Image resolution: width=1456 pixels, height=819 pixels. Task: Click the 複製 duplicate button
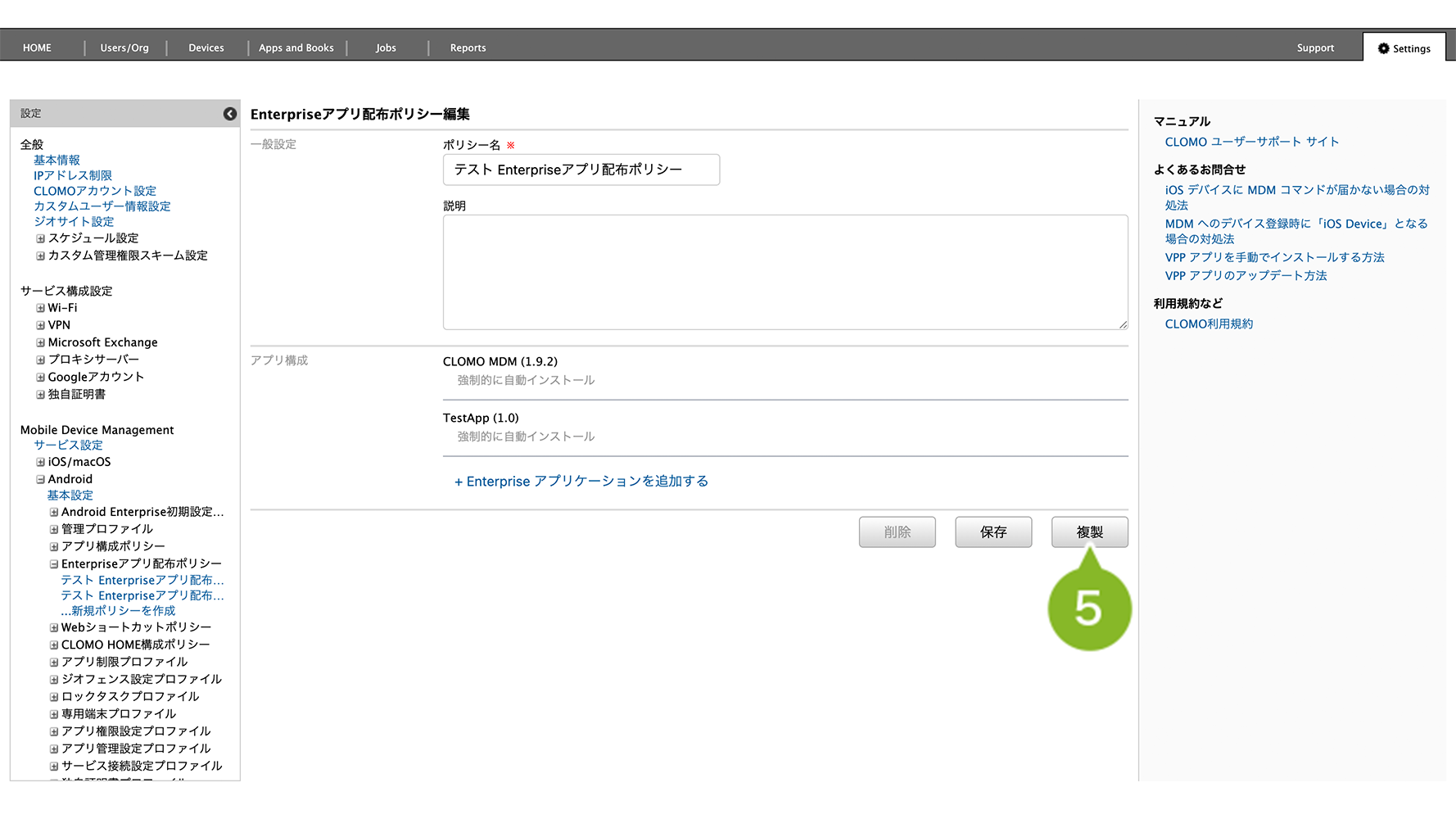pos(1089,532)
